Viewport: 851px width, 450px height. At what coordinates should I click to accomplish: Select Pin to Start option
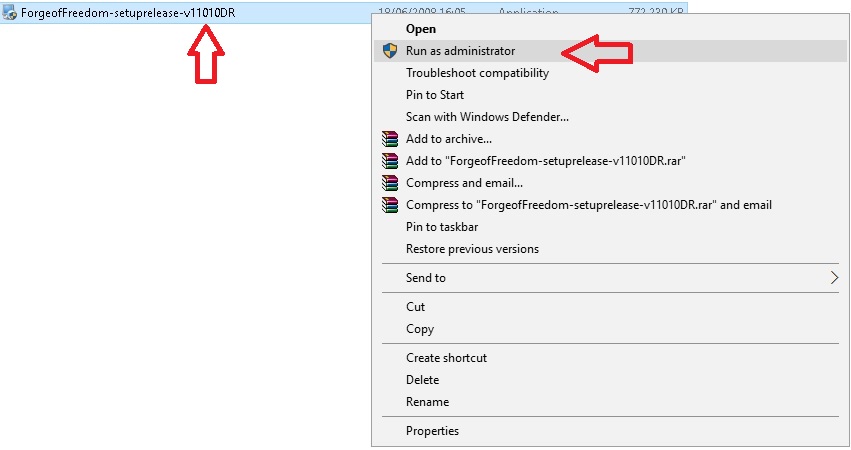click(x=435, y=95)
